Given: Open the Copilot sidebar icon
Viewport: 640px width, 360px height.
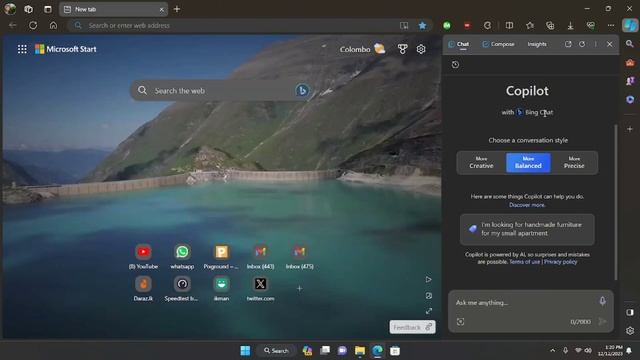Looking at the screenshot, I should click(630, 25).
